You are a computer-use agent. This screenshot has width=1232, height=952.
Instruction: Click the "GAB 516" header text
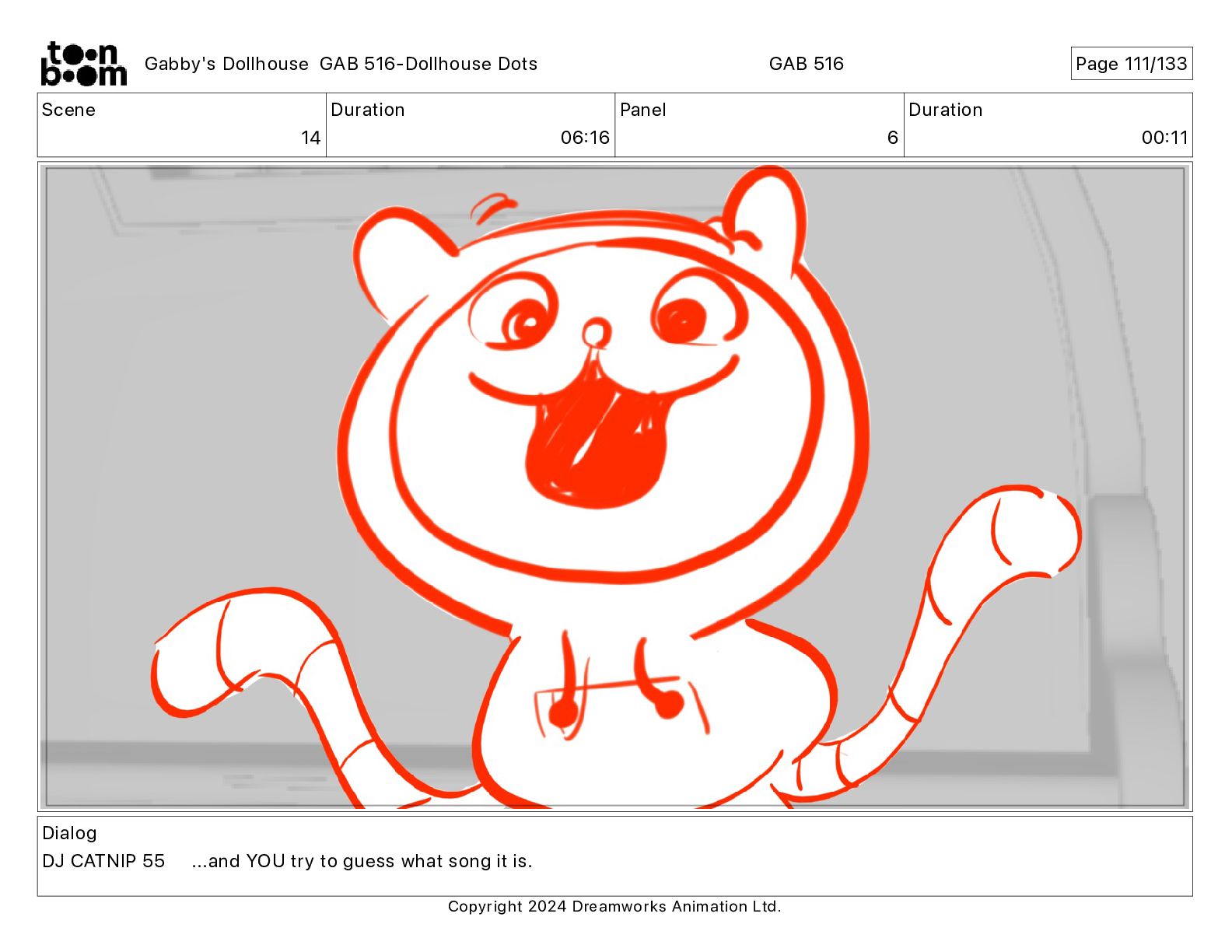pos(806,64)
